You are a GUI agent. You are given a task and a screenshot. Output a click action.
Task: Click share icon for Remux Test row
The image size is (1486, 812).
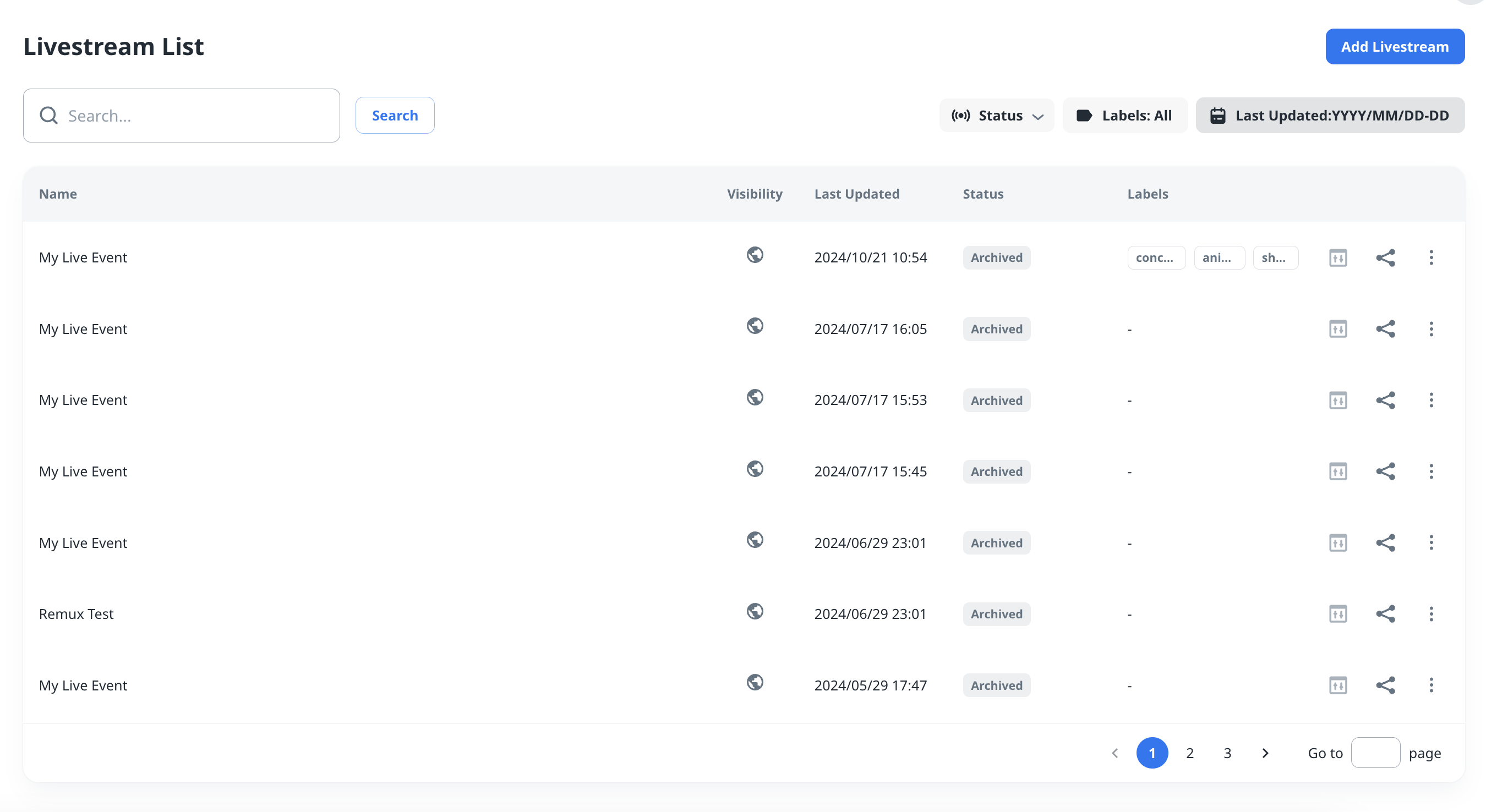[1385, 613]
